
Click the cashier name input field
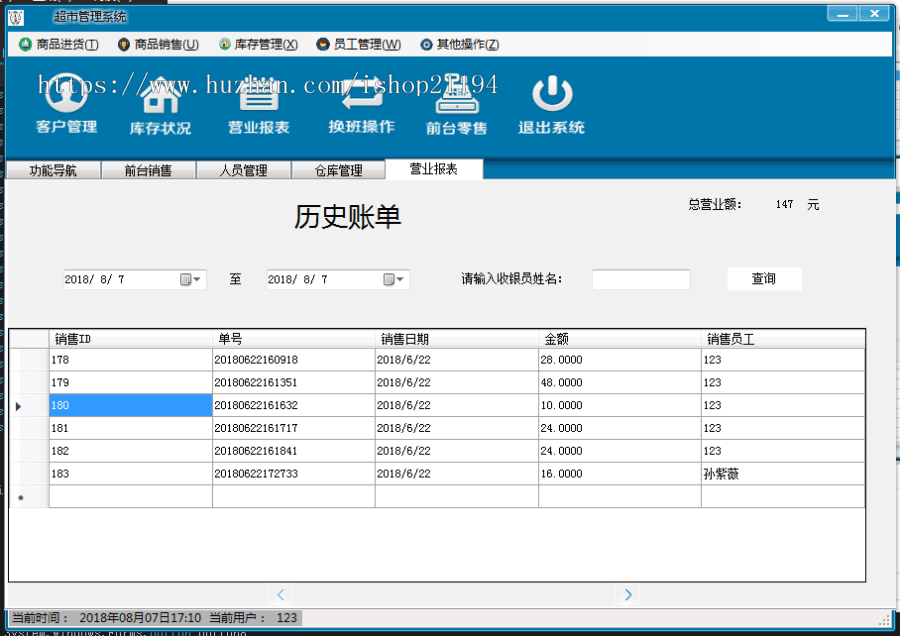pos(640,279)
